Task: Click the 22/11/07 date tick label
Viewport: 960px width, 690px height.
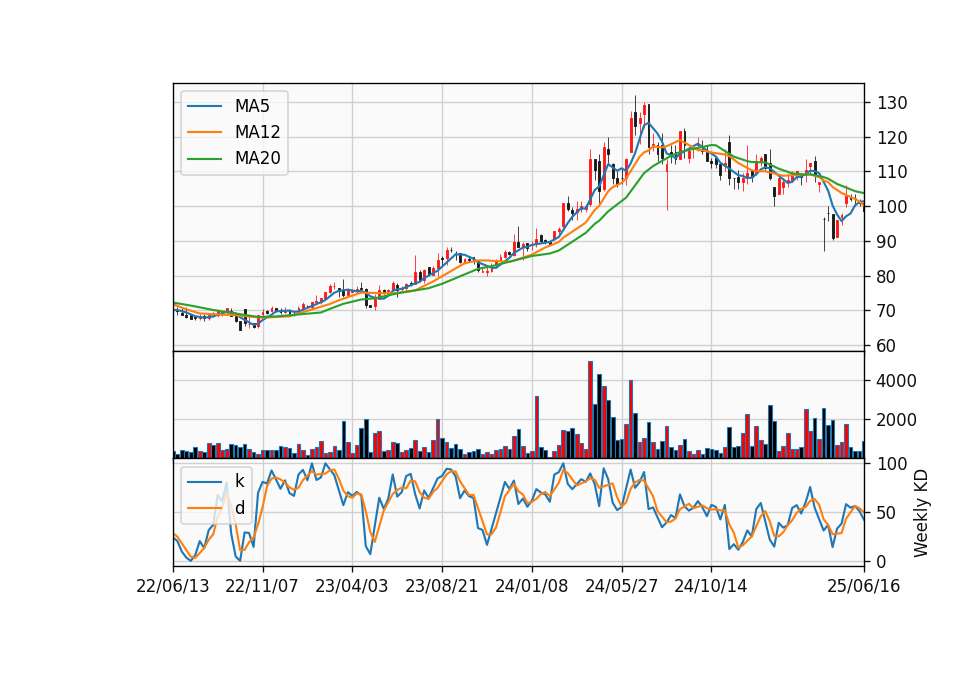Action: [x=262, y=586]
